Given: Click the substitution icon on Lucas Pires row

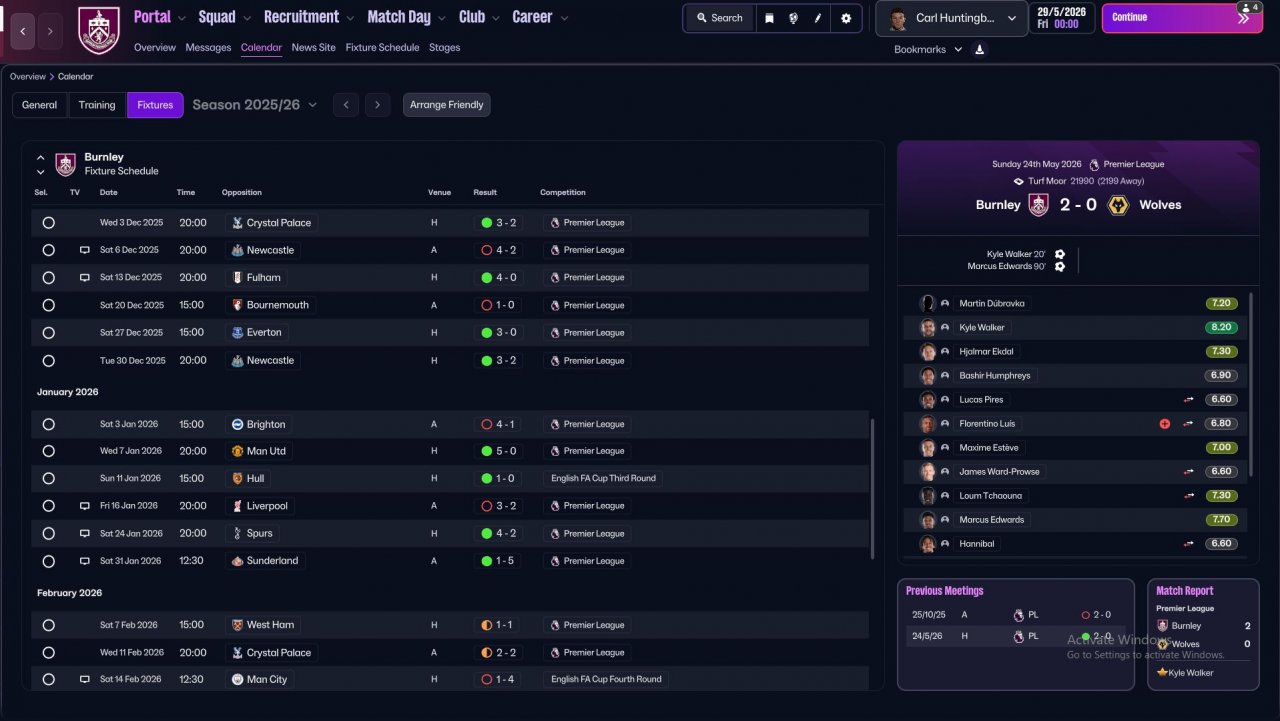Looking at the screenshot, I should tap(1189, 399).
